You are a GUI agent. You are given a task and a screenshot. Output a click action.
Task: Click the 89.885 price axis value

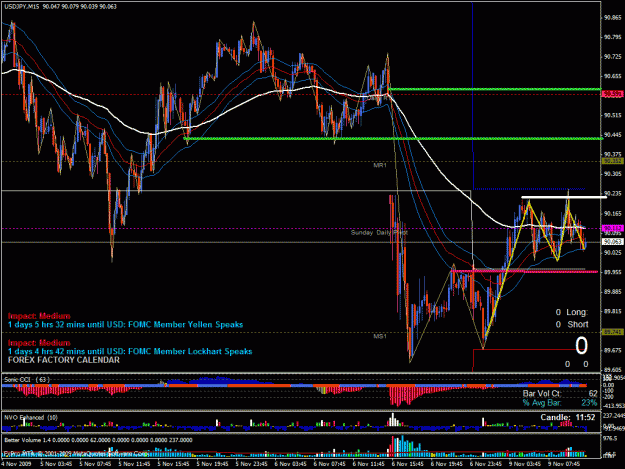[x=612, y=291]
